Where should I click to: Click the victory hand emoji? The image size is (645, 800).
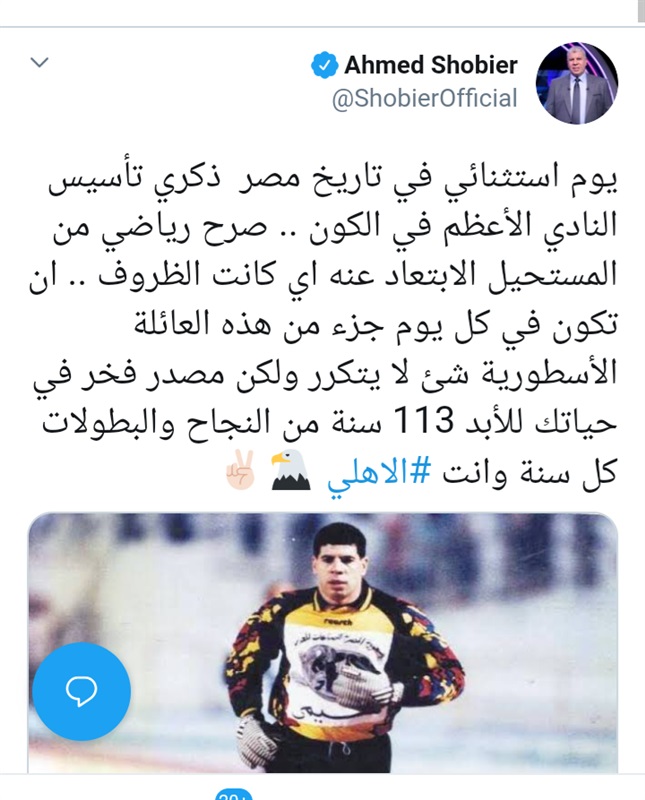click(x=241, y=470)
